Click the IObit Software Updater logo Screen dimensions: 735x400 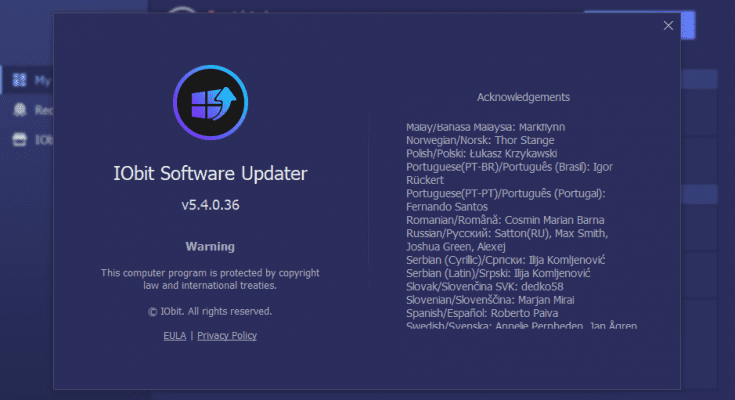point(210,101)
